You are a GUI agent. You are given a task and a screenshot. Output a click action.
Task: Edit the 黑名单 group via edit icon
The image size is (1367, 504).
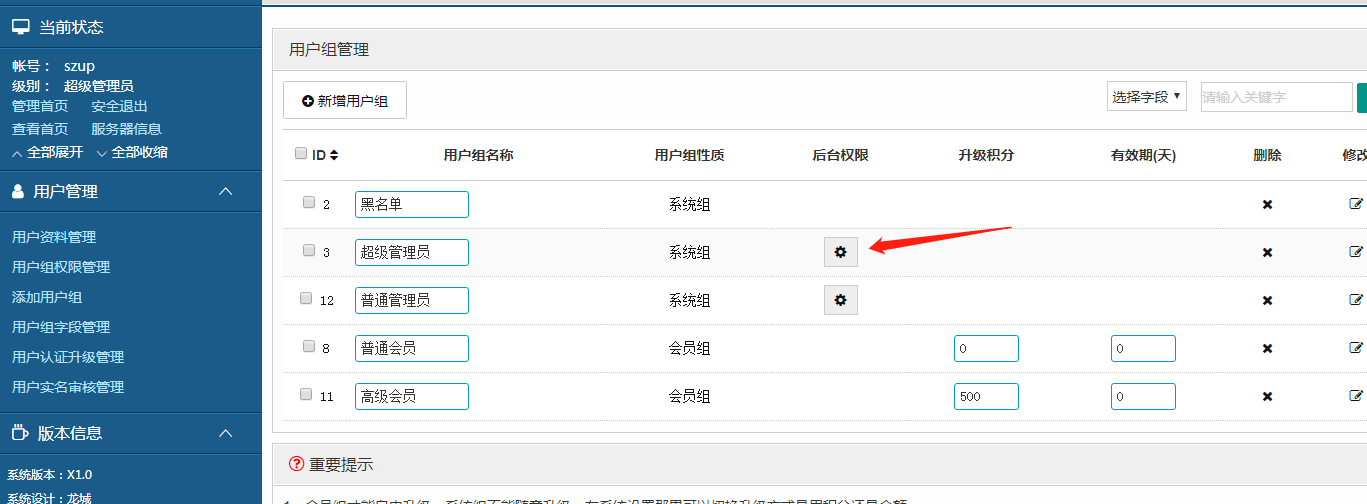pos(1355,204)
